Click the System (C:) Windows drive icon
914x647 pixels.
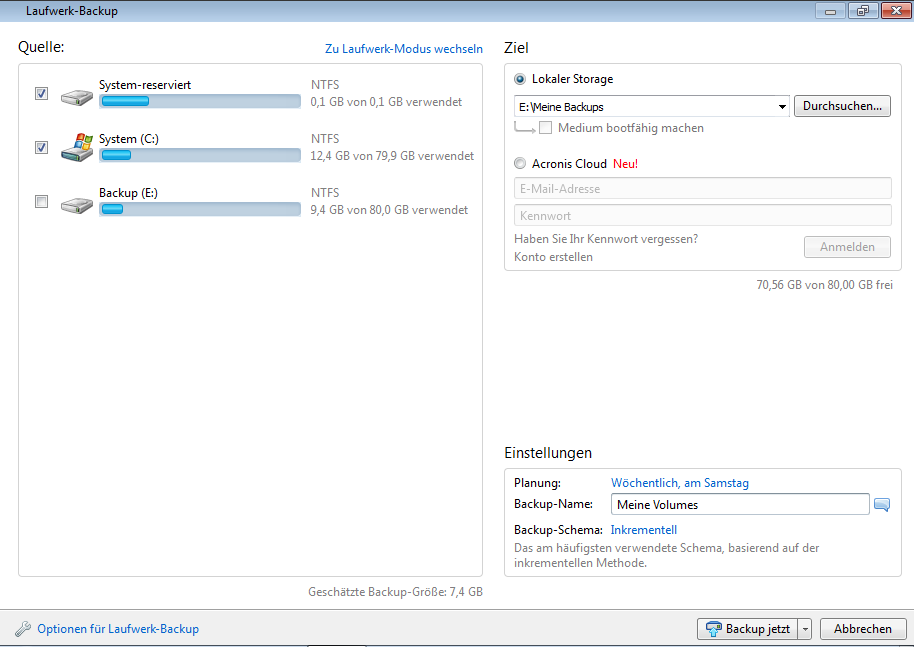[77, 148]
